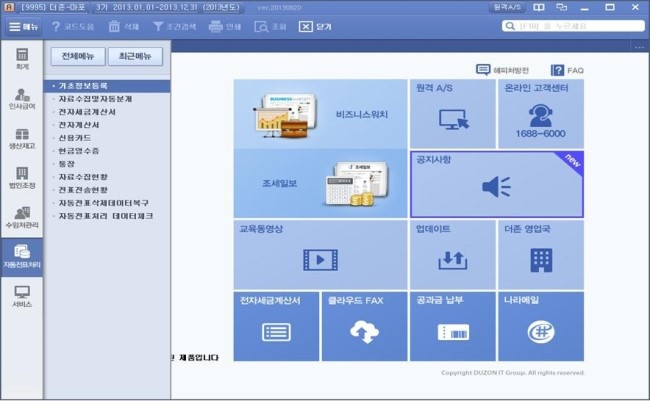
Task: Click the book icon in title bar
Action: (x=538, y=7)
